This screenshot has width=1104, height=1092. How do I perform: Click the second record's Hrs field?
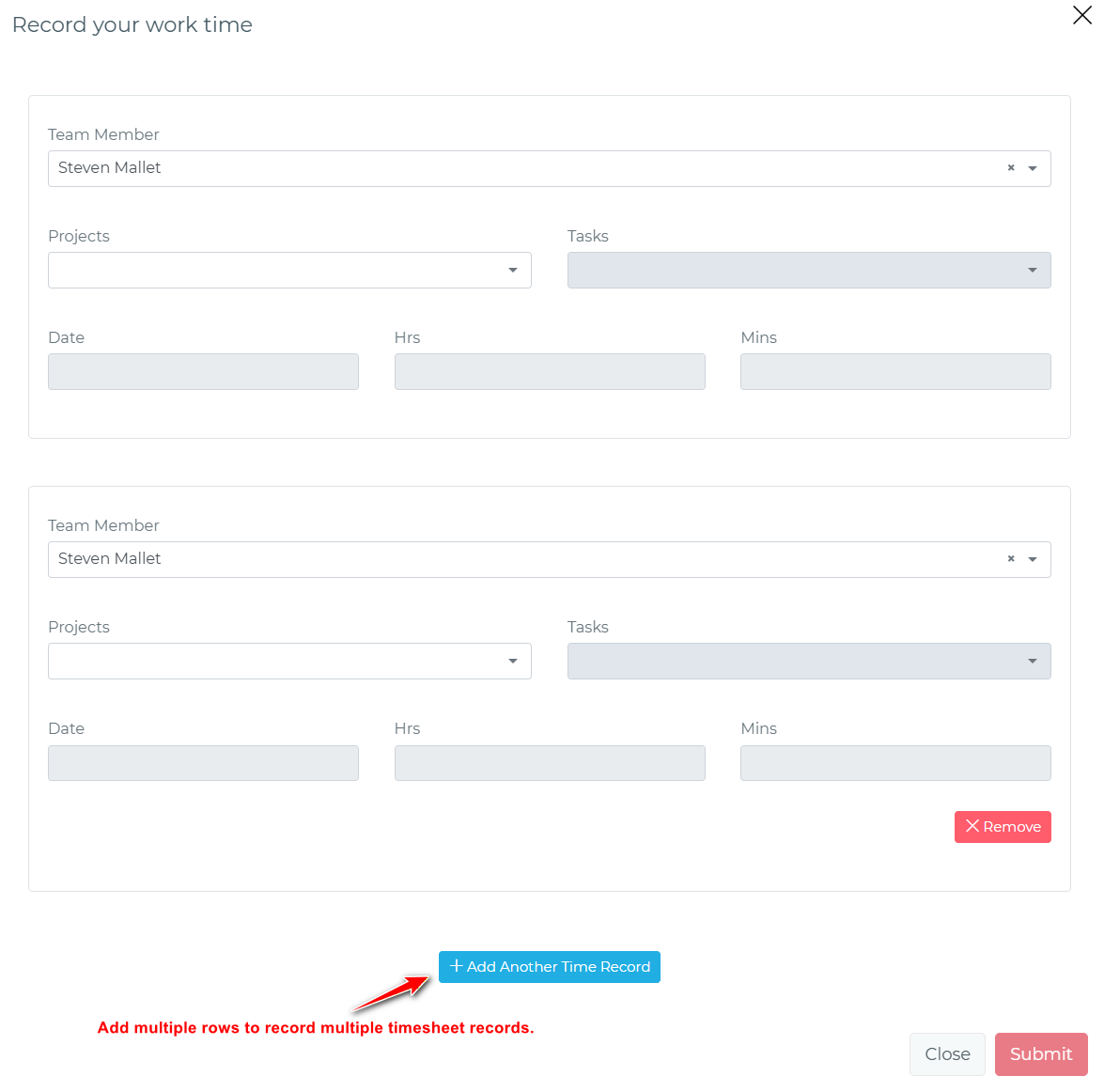click(550, 763)
